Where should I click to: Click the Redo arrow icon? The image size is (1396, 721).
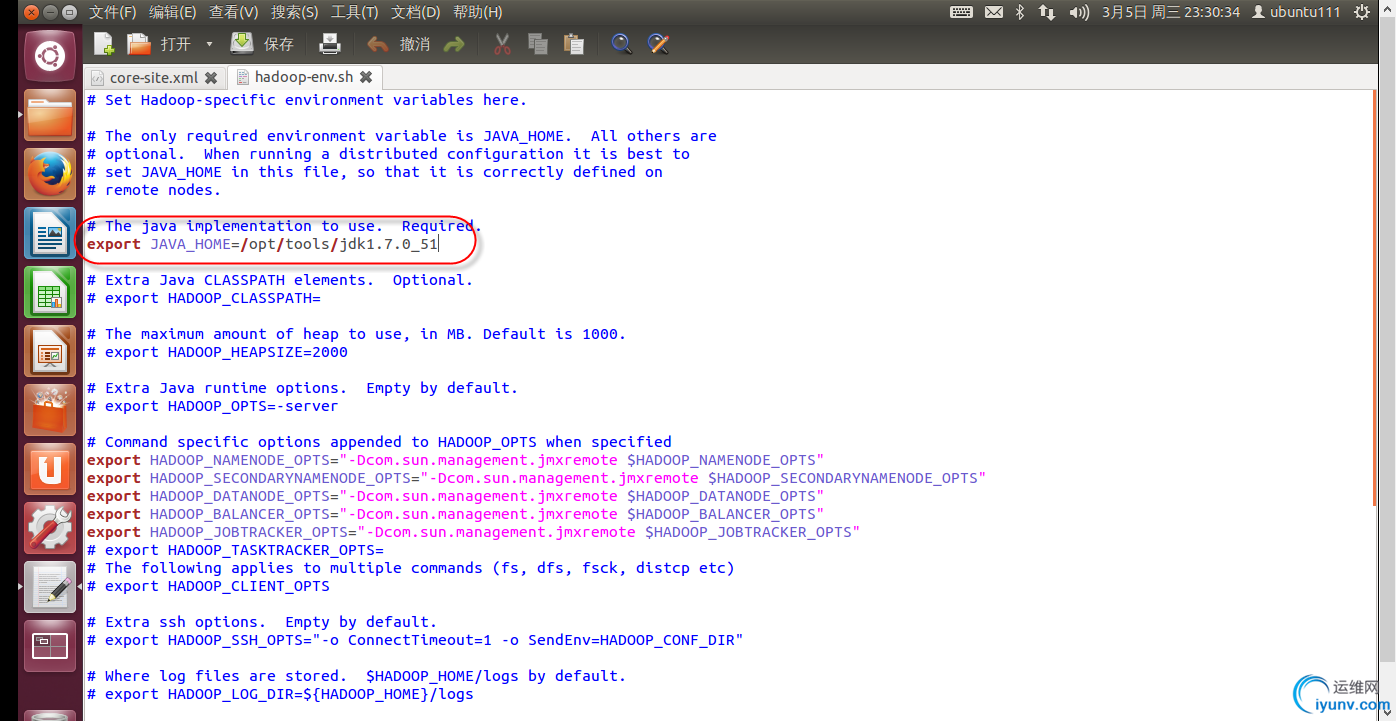point(454,44)
